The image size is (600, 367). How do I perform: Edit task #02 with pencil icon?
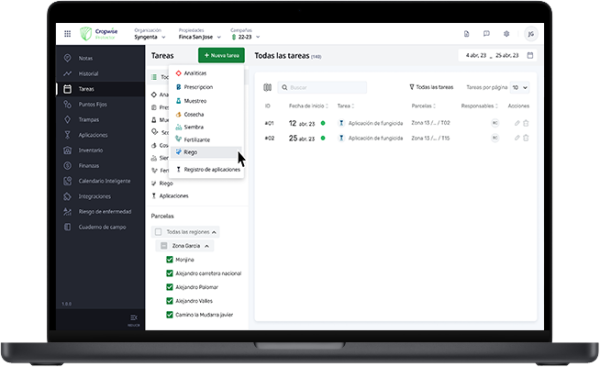tap(517, 138)
